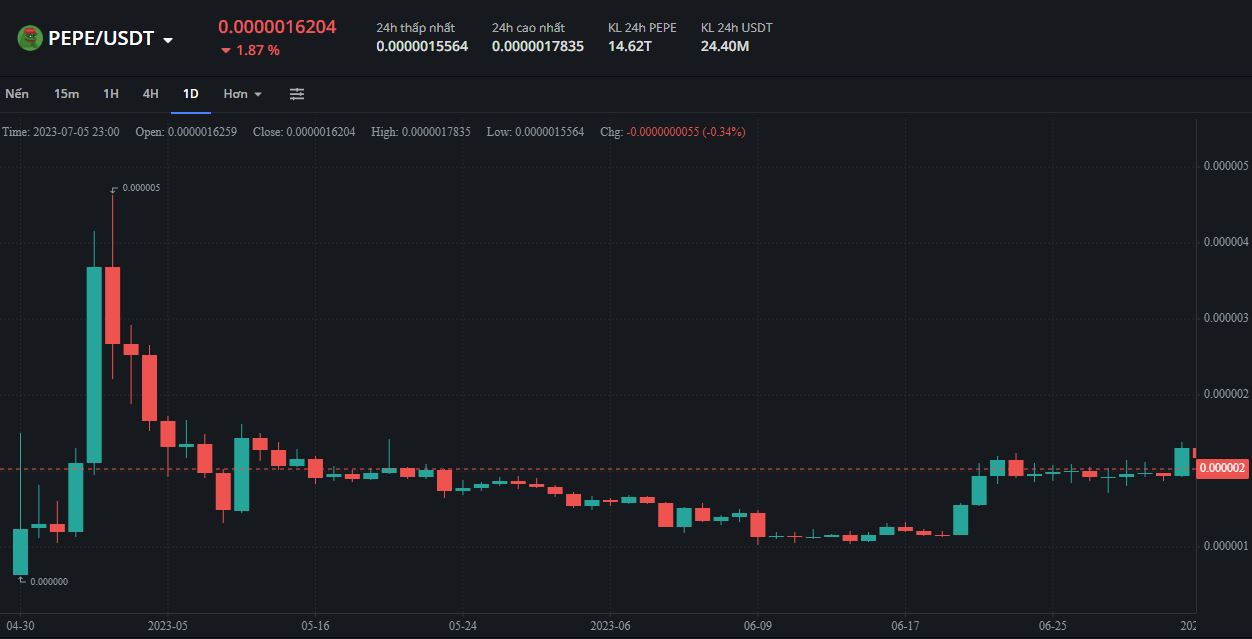Click the Chg: -0.34% readout
The width and height of the screenshot is (1252, 639).
coord(672,132)
